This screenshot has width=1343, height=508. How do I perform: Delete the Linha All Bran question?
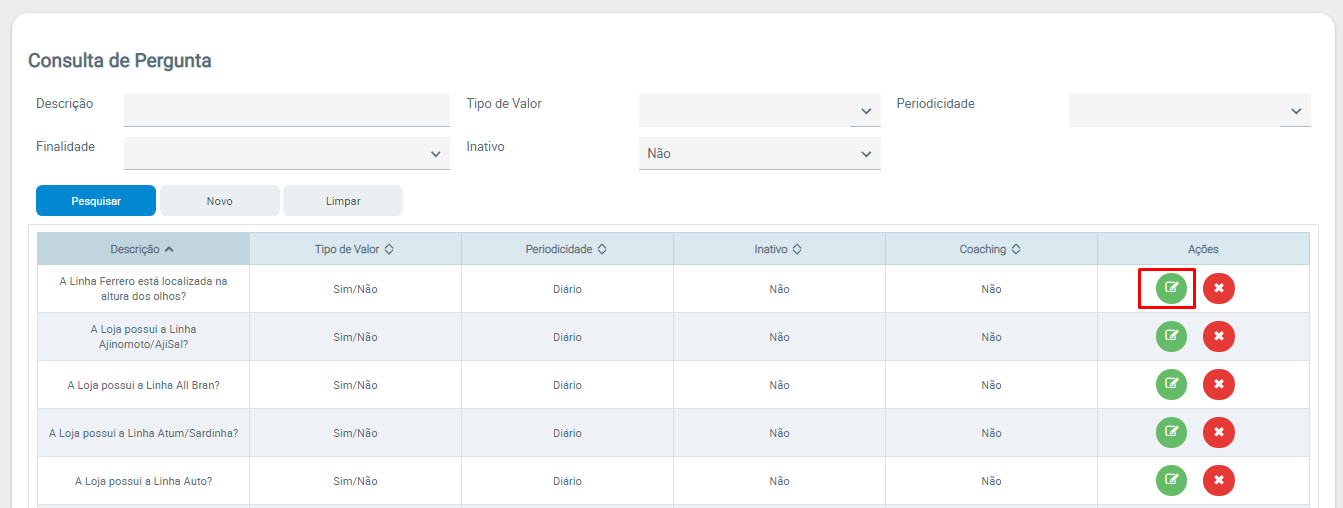click(1218, 384)
